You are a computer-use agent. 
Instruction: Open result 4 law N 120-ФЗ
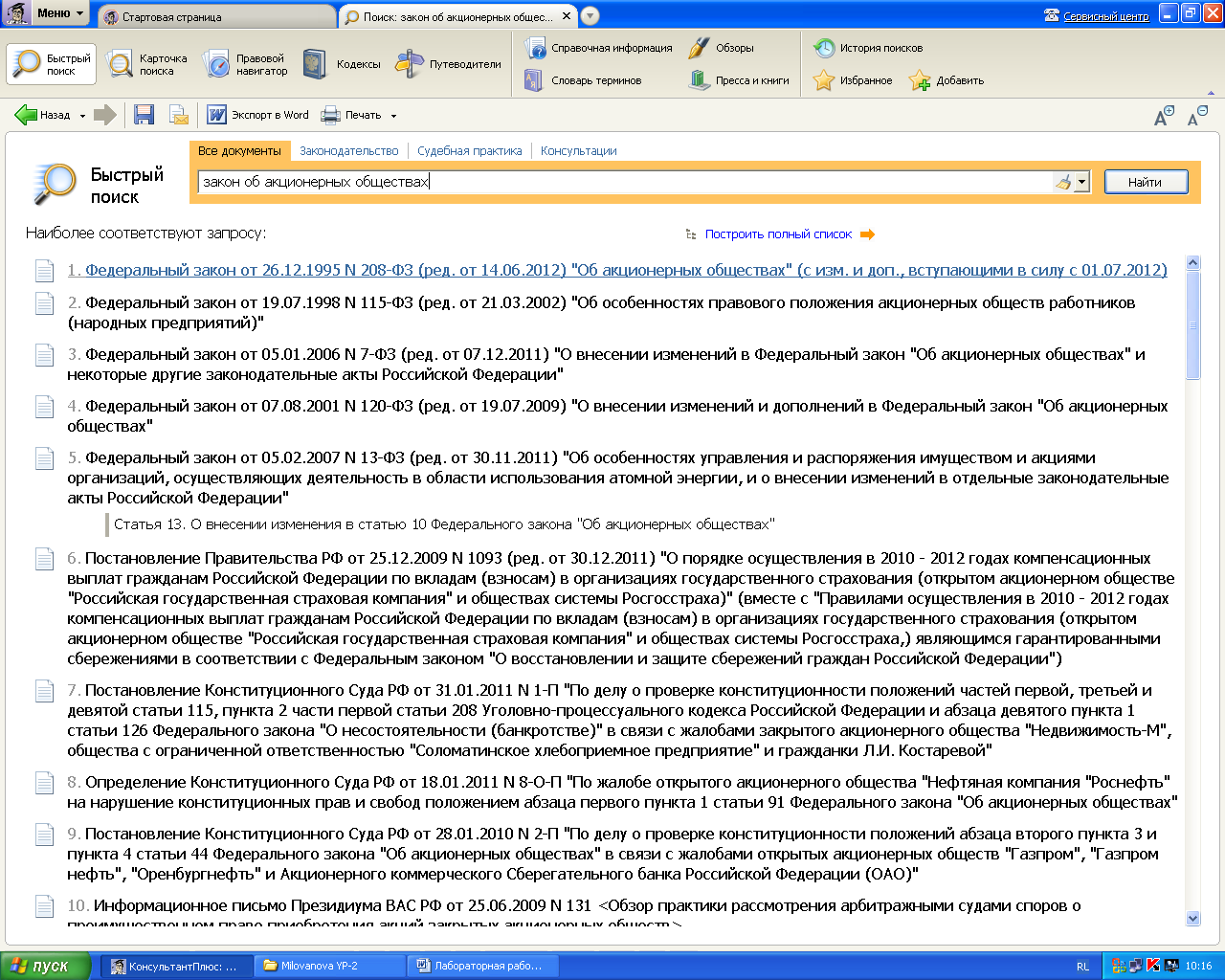[617, 415]
